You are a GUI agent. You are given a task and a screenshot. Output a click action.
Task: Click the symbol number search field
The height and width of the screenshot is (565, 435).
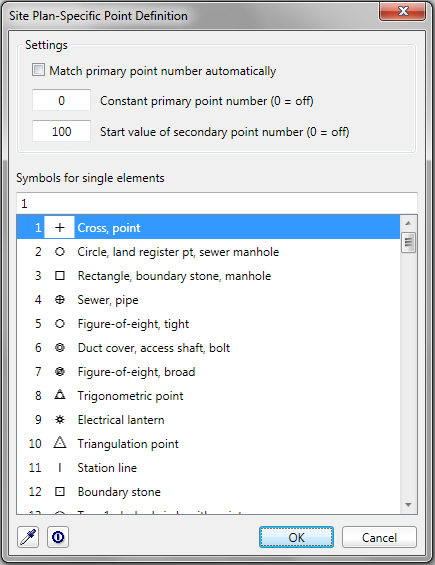click(x=217, y=204)
